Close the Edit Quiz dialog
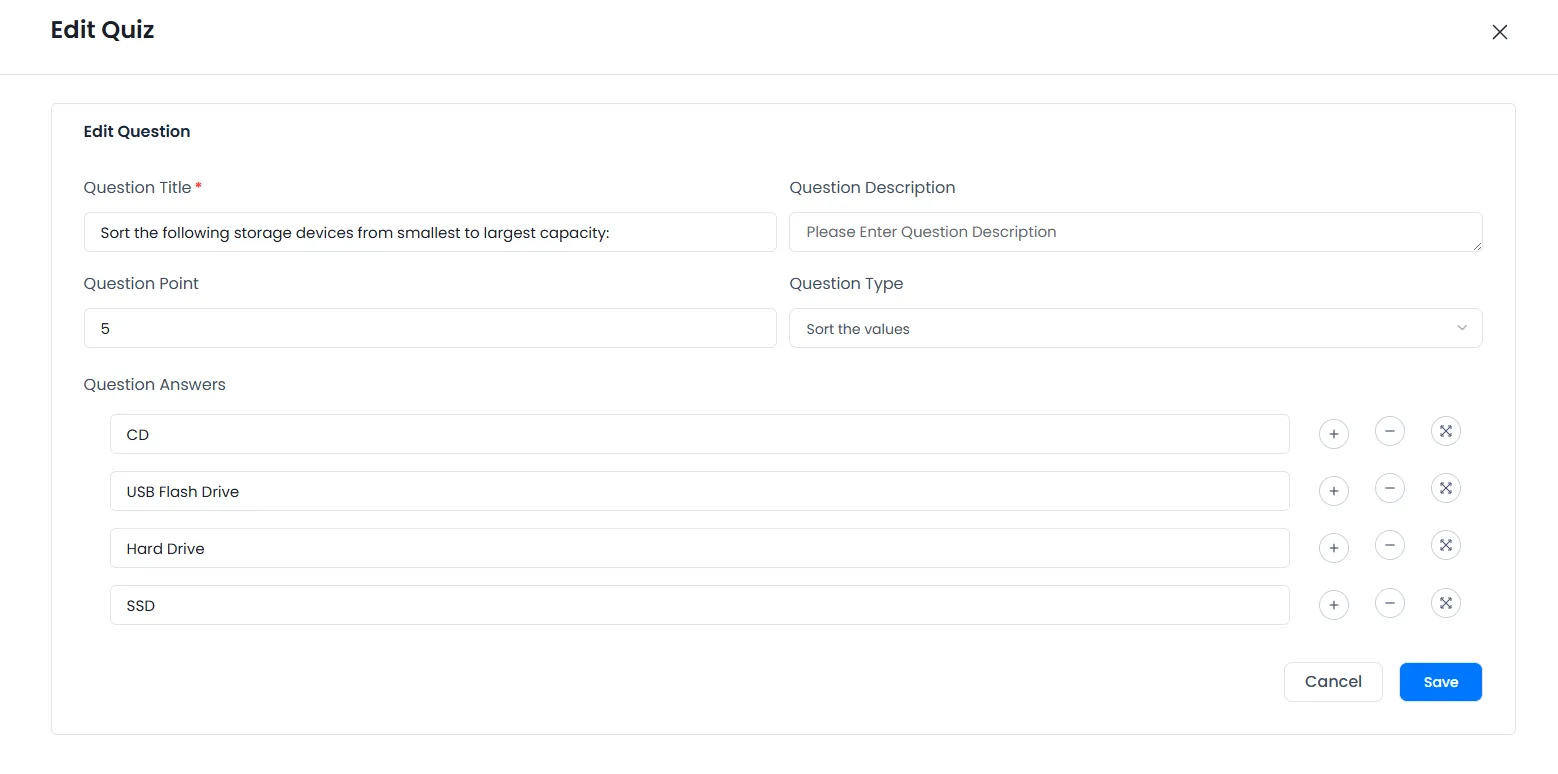The image size is (1558, 774). pos(1499,31)
